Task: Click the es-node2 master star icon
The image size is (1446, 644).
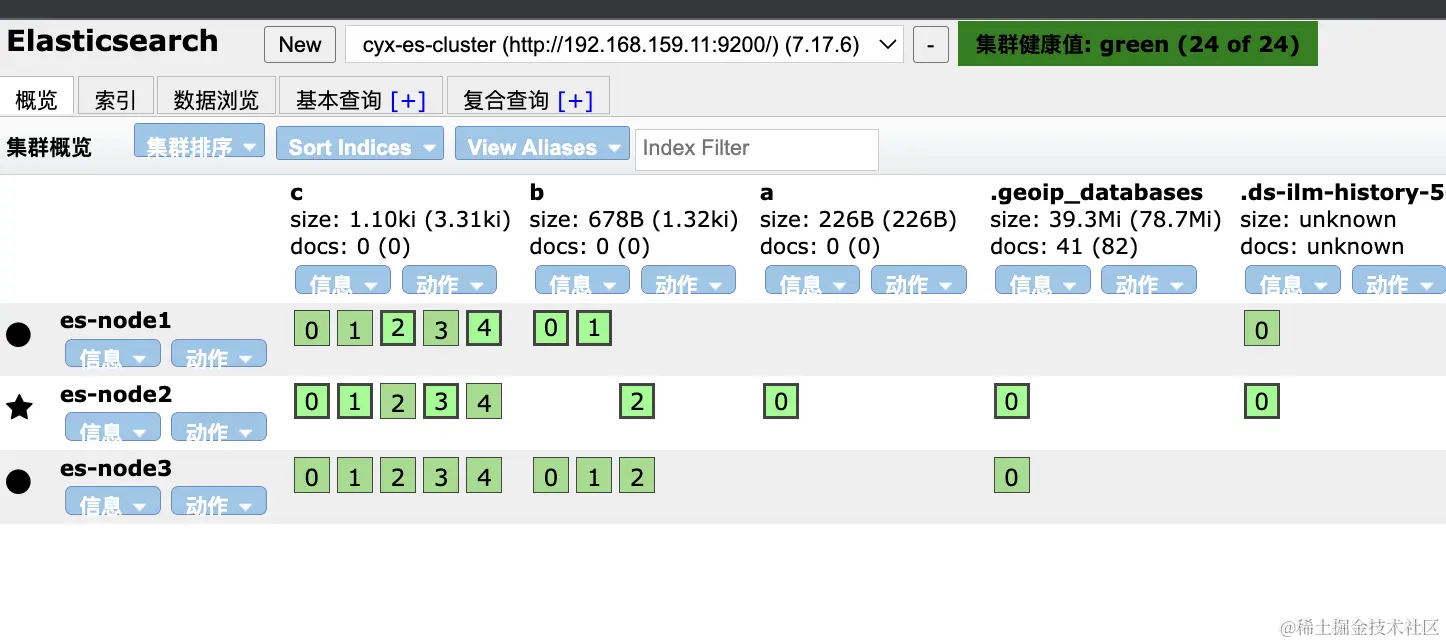Action: pos(19,406)
